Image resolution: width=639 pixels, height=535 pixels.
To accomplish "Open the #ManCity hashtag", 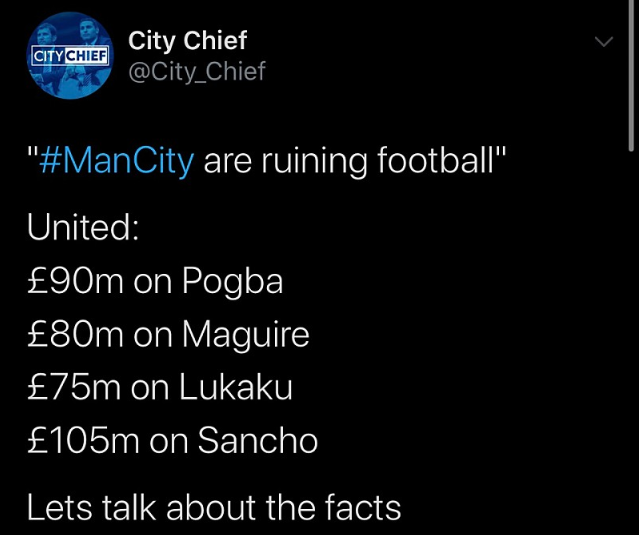I will (115, 160).
